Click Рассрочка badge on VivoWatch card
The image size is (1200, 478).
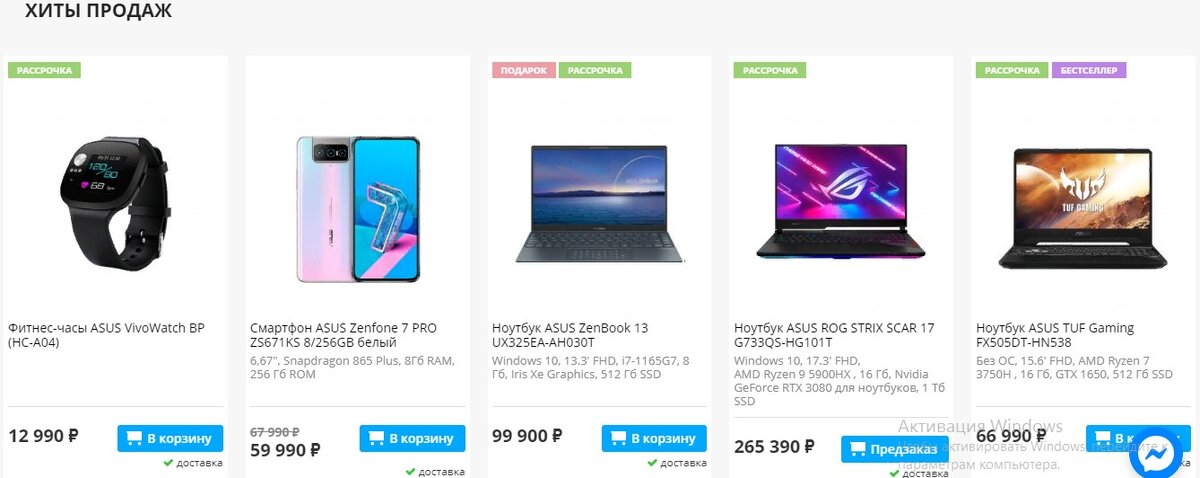point(44,70)
